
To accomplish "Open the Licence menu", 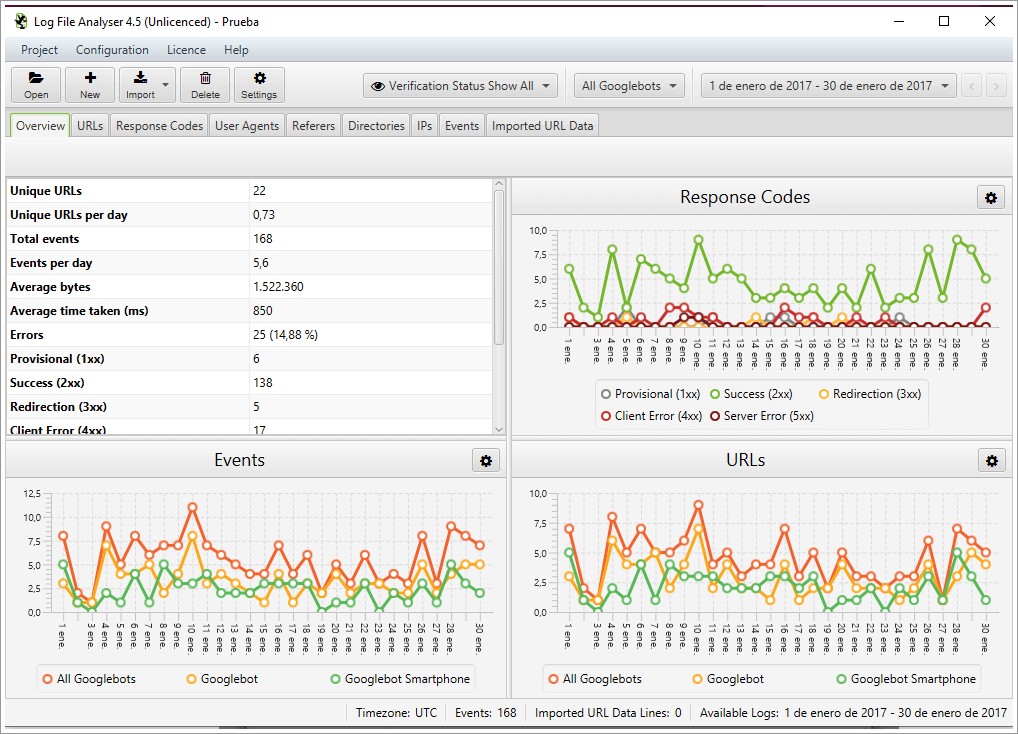I will click(x=186, y=49).
